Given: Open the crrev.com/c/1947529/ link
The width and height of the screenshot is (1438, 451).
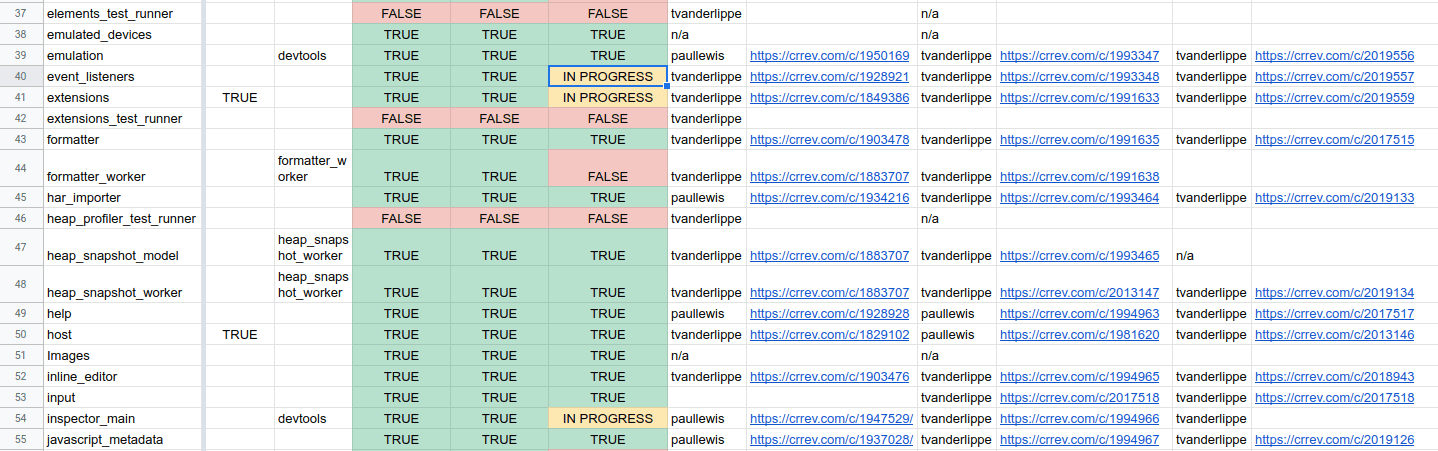Looking at the screenshot, I should coord(832,419).
